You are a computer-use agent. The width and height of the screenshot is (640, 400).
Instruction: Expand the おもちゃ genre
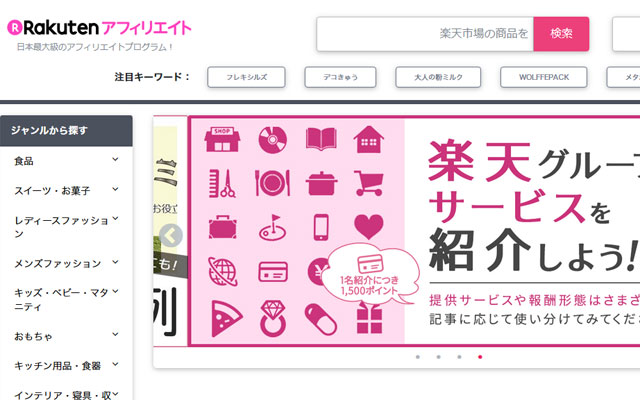coord(66,336)
